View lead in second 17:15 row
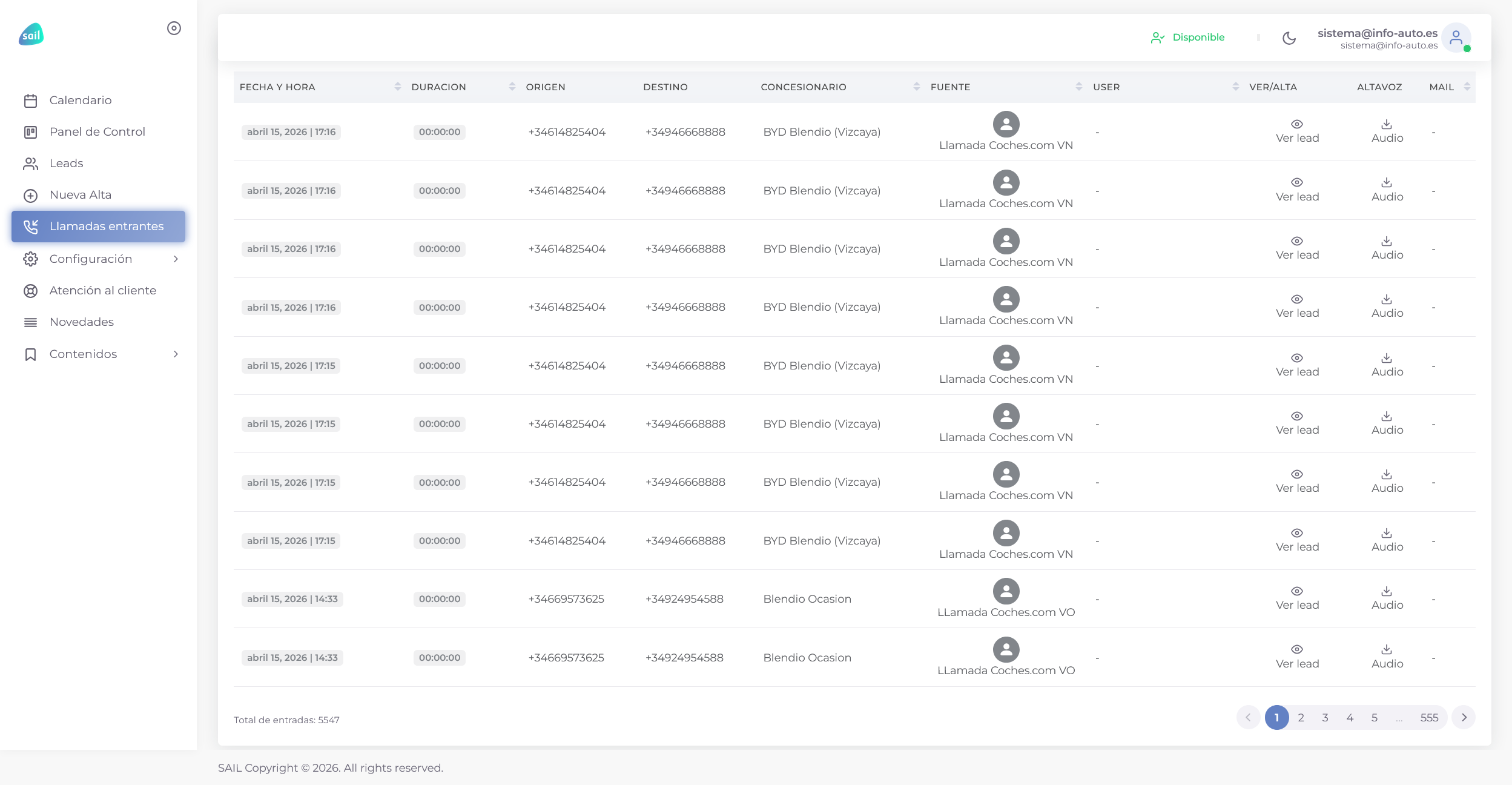Screen dimensions: 1512x785 (x=1297, y=423)
